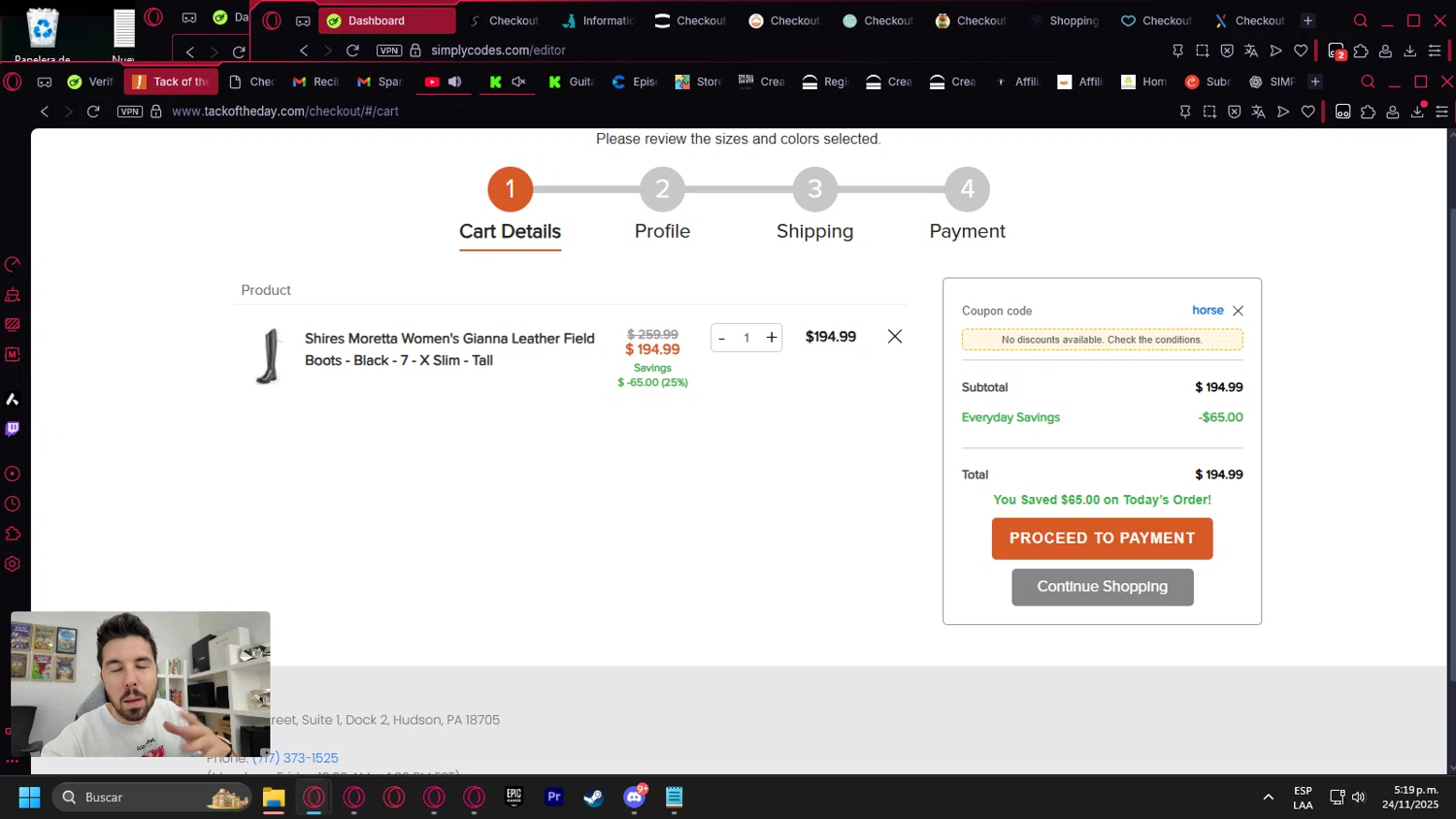Screen dimensions: 1456x819
Task: Click the Buscar taskbar search box
Action: 152,797
